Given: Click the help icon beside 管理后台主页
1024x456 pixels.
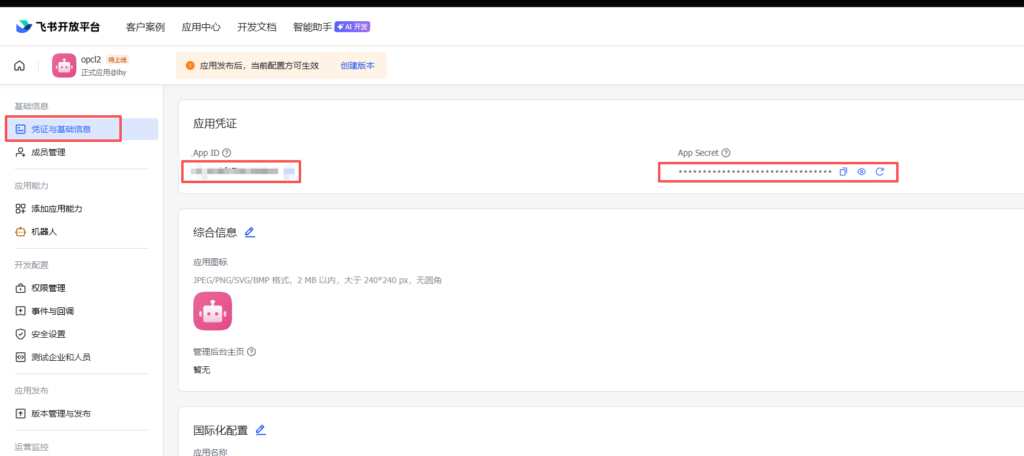Looking at the screenshot, I should click(x=251, y=352).
